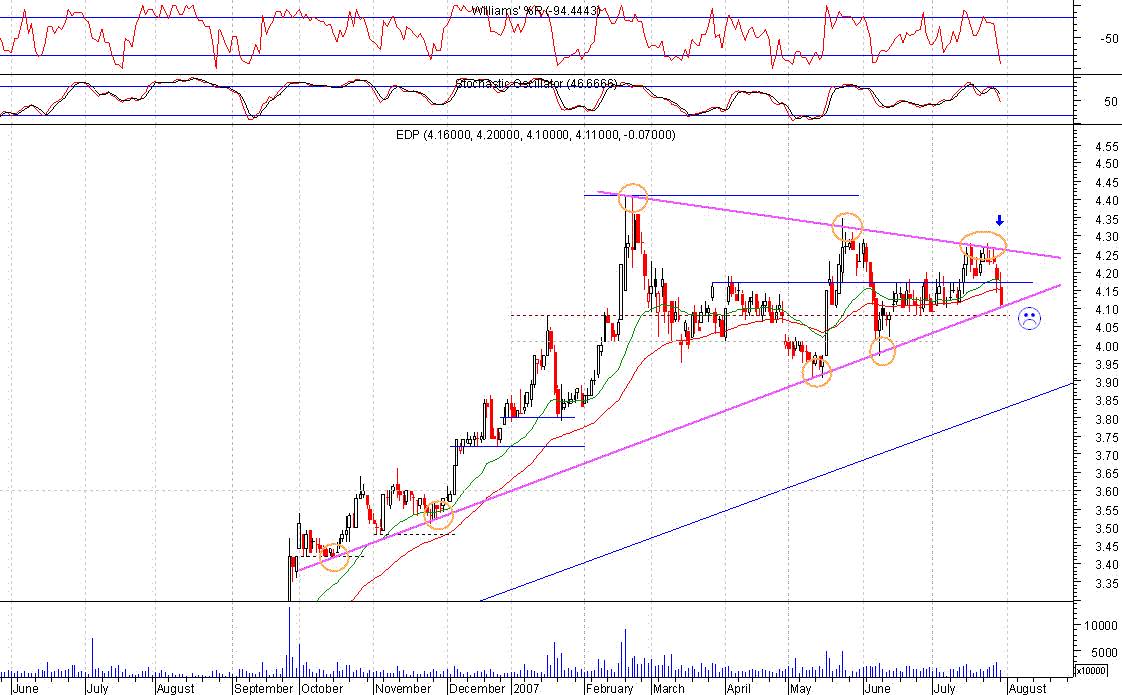Click the 4.10 price axis label
This screenshot has height=695, width=1122.
coord(1107,310)
